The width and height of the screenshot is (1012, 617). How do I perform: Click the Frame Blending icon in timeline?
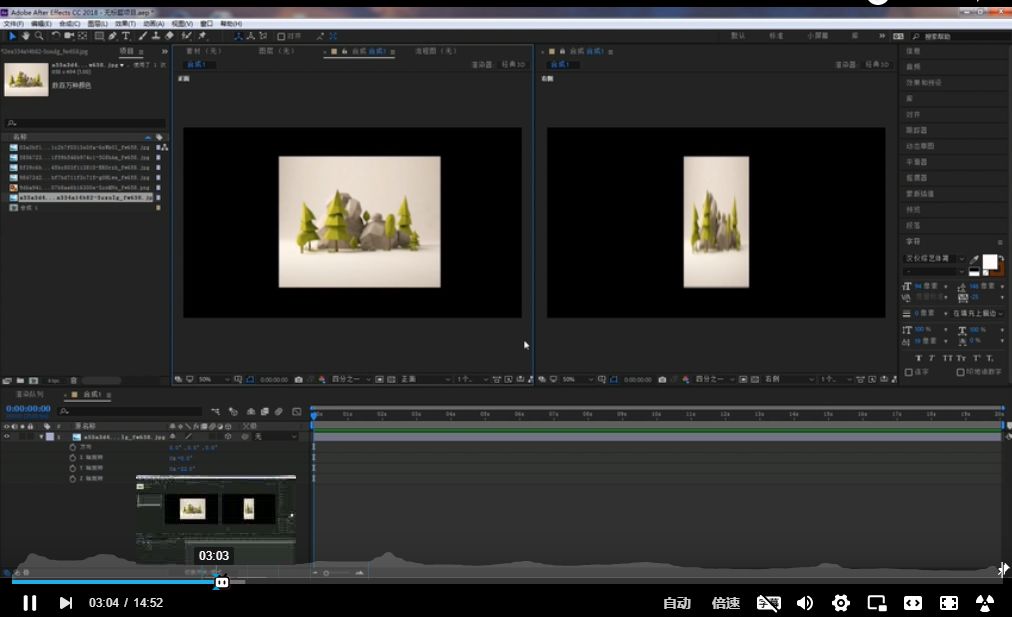click(x=265, y=411)
